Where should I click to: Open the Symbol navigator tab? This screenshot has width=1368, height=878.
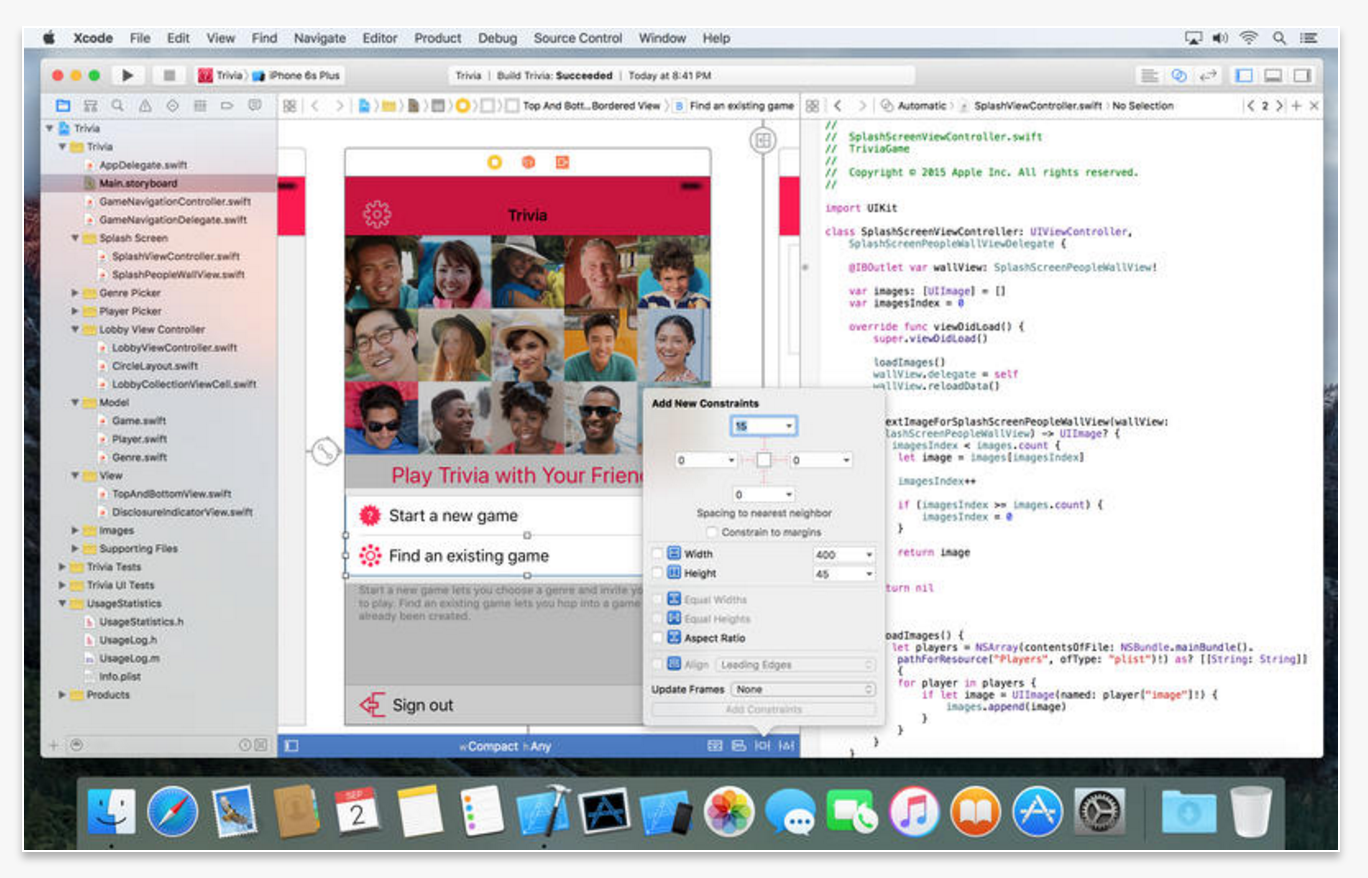(x=91, y=105)
